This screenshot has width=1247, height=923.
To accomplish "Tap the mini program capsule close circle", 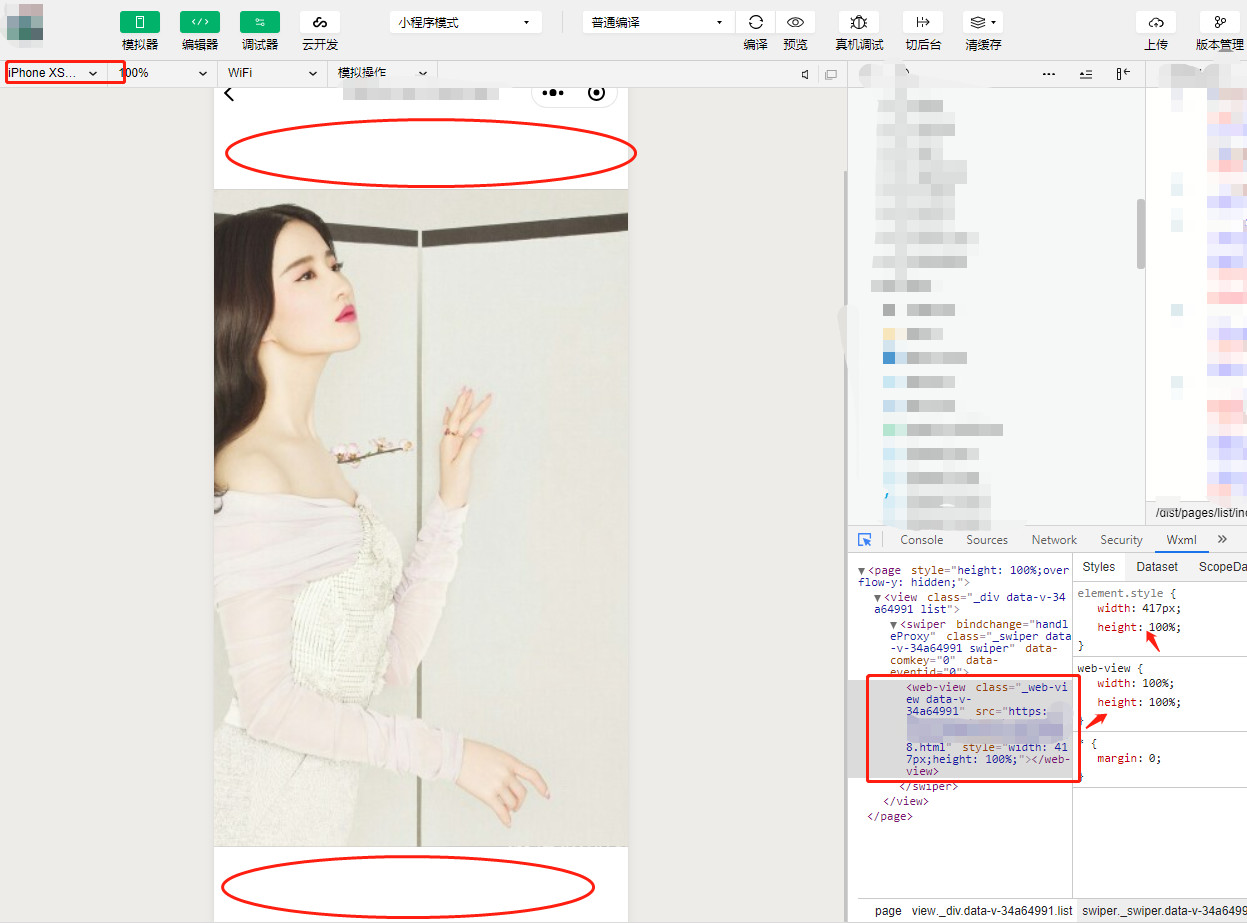I will (597, 93).
